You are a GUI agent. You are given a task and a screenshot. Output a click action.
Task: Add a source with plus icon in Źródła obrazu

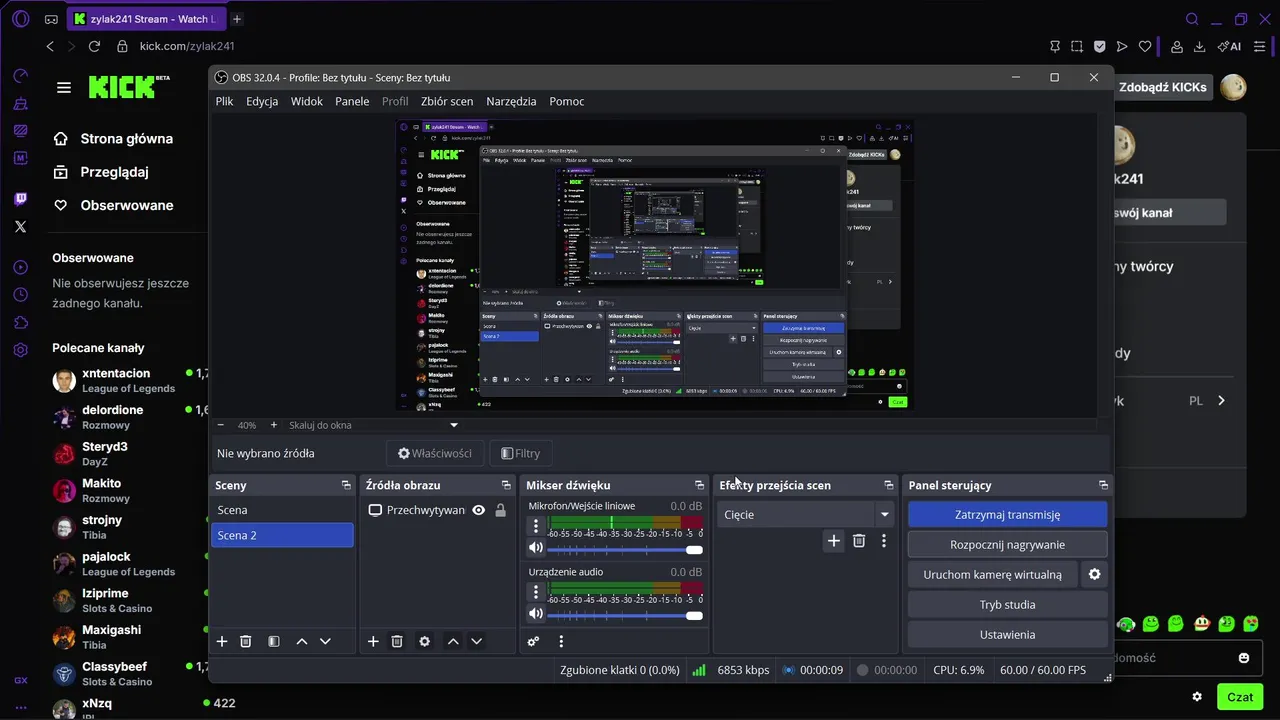pos(373,642)
